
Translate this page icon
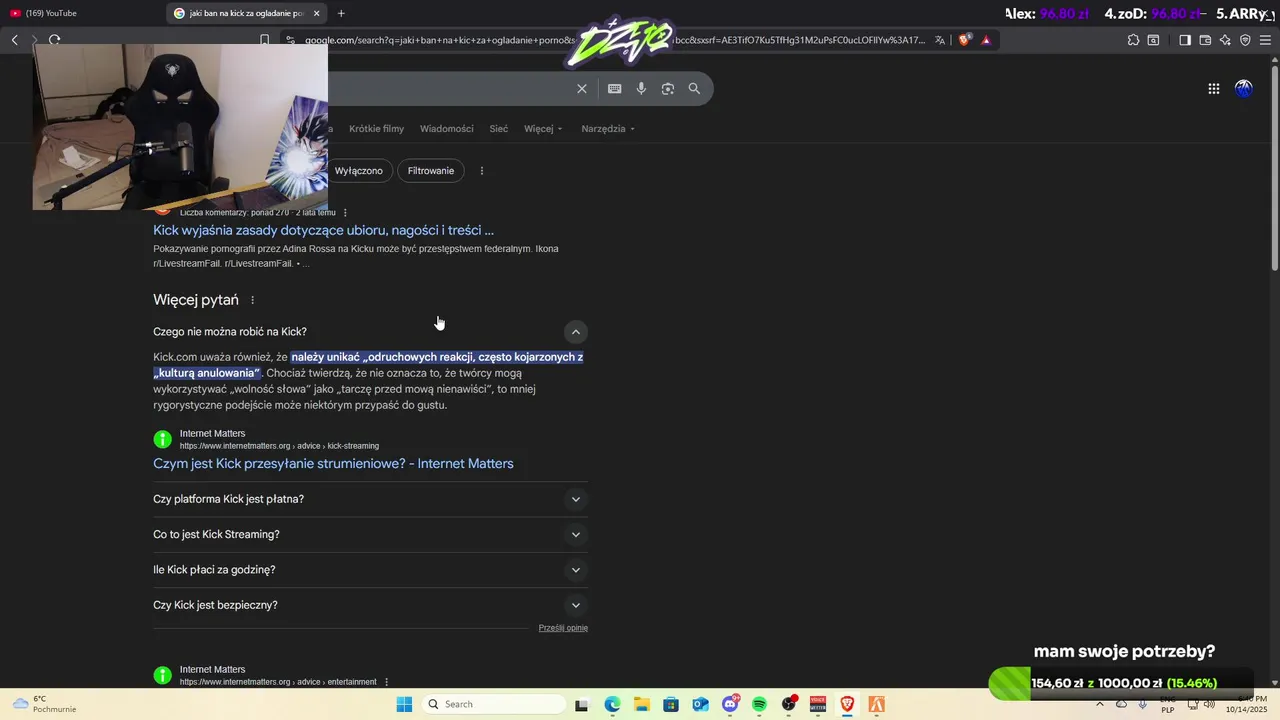(x=940, y=40)
